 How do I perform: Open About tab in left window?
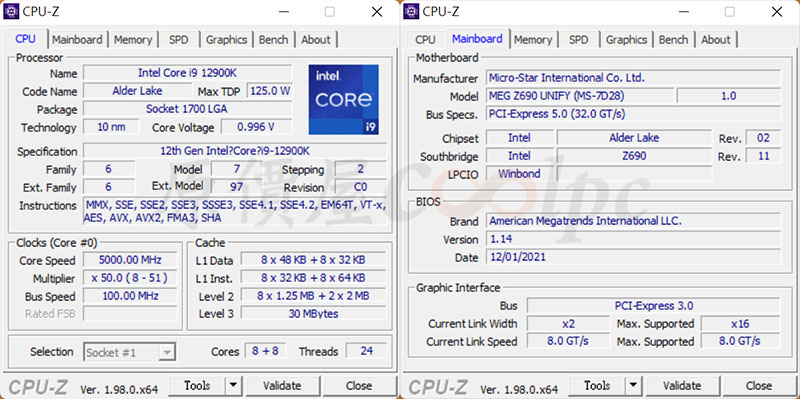pyautogui.click(x=315, y=39)
